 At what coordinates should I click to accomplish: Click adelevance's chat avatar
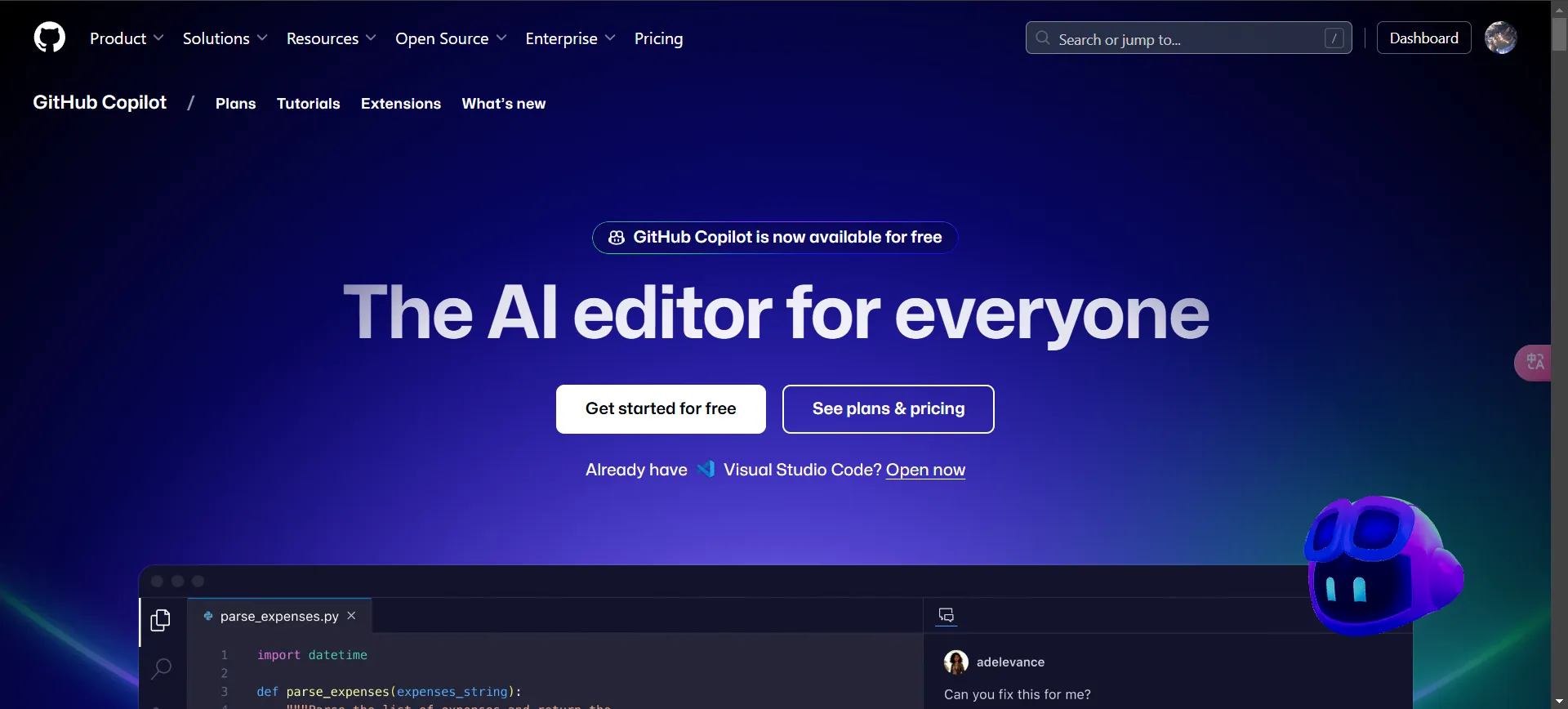point(955,662)
